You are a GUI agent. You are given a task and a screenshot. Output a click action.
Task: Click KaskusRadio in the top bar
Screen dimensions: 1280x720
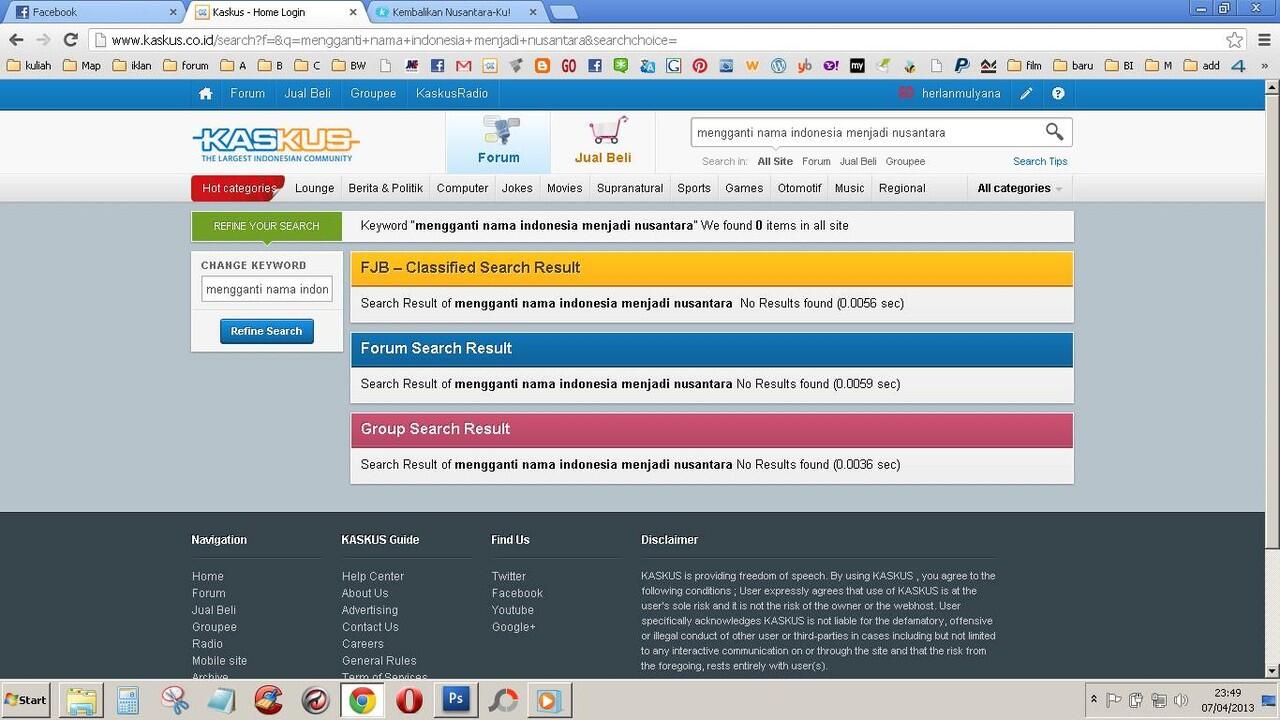pyautogui.click(x=452, y=93)
